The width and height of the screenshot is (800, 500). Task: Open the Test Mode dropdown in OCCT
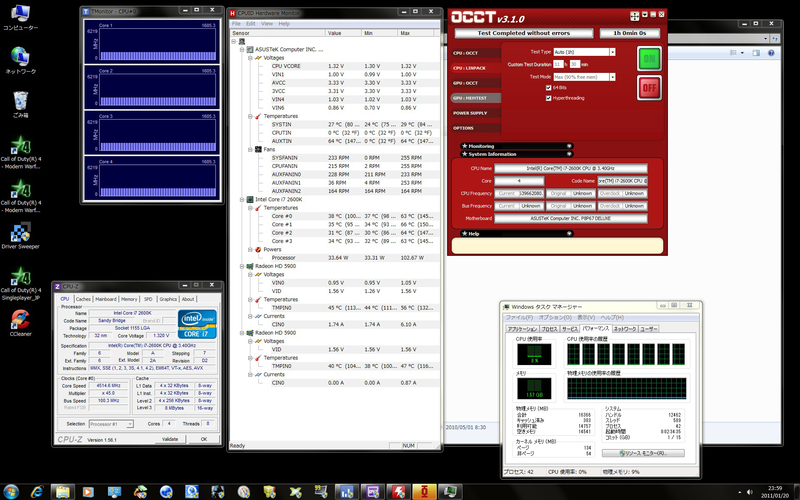pos(612,77)
